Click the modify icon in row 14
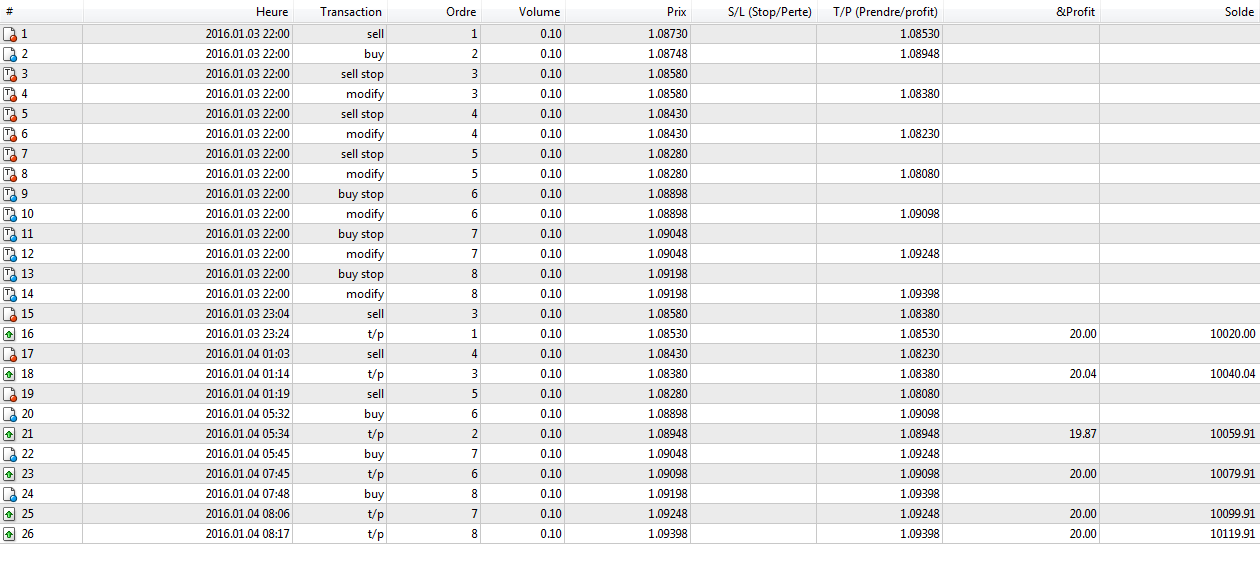 (10, 294)
